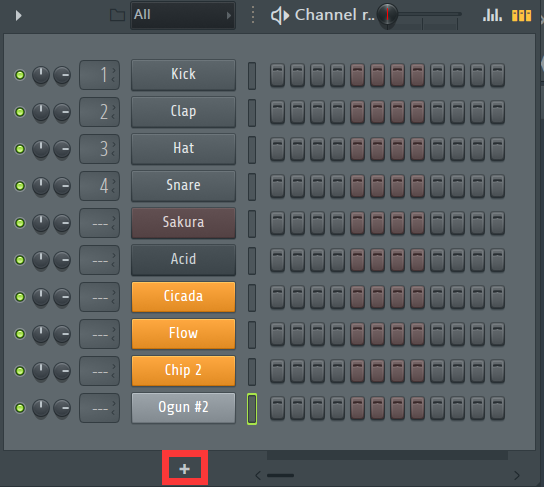Activate first step of Flow channel
Viewport: 544px width, 487px height.
point(278,334)
